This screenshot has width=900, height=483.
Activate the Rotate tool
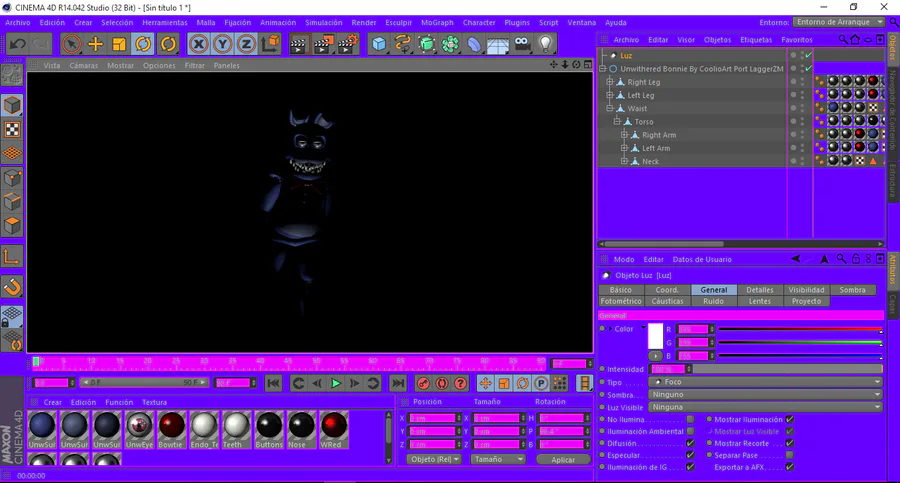pyautogui.click(x=143, y=44)
